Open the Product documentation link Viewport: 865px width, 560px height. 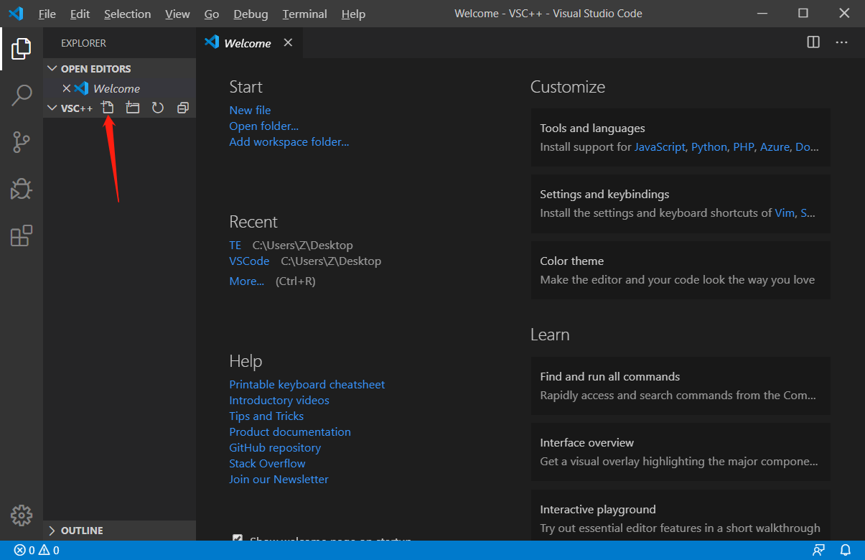tap(290, 432)
